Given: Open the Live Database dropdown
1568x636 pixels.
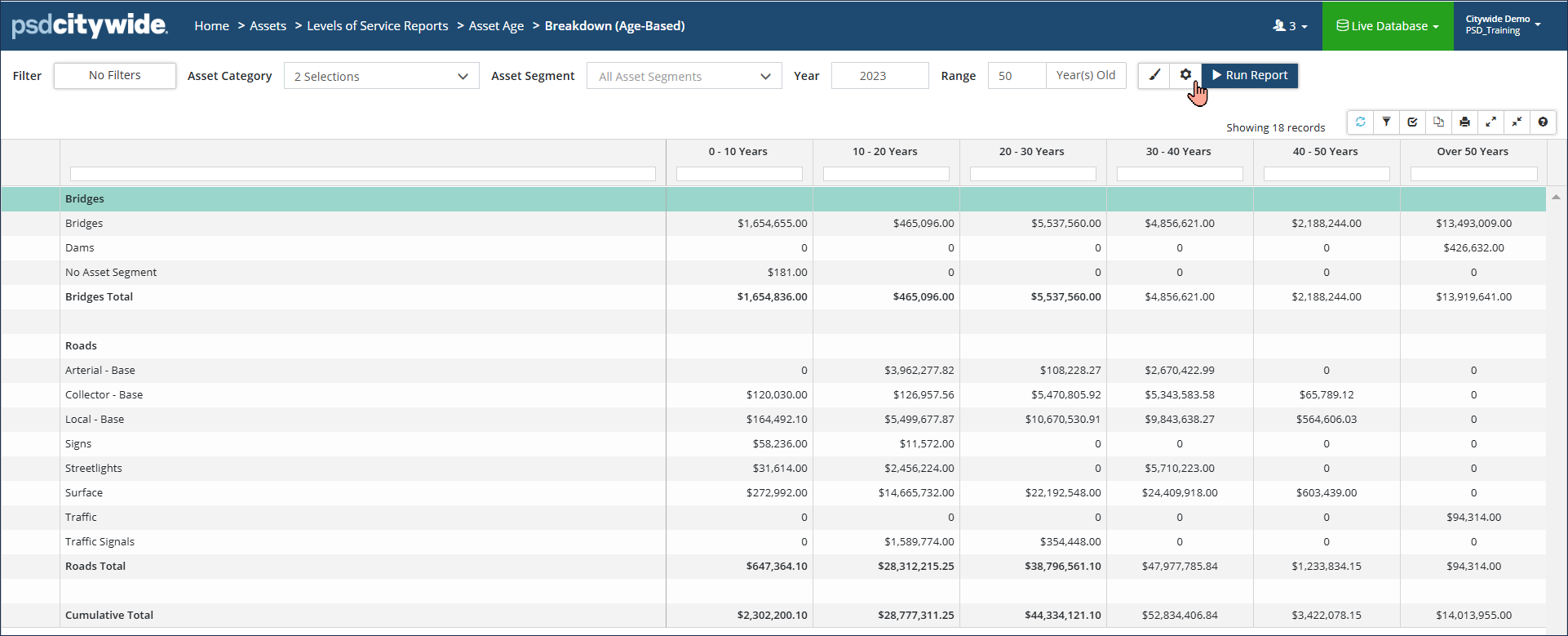Looking at the screenshot, I should point(1387,26).
